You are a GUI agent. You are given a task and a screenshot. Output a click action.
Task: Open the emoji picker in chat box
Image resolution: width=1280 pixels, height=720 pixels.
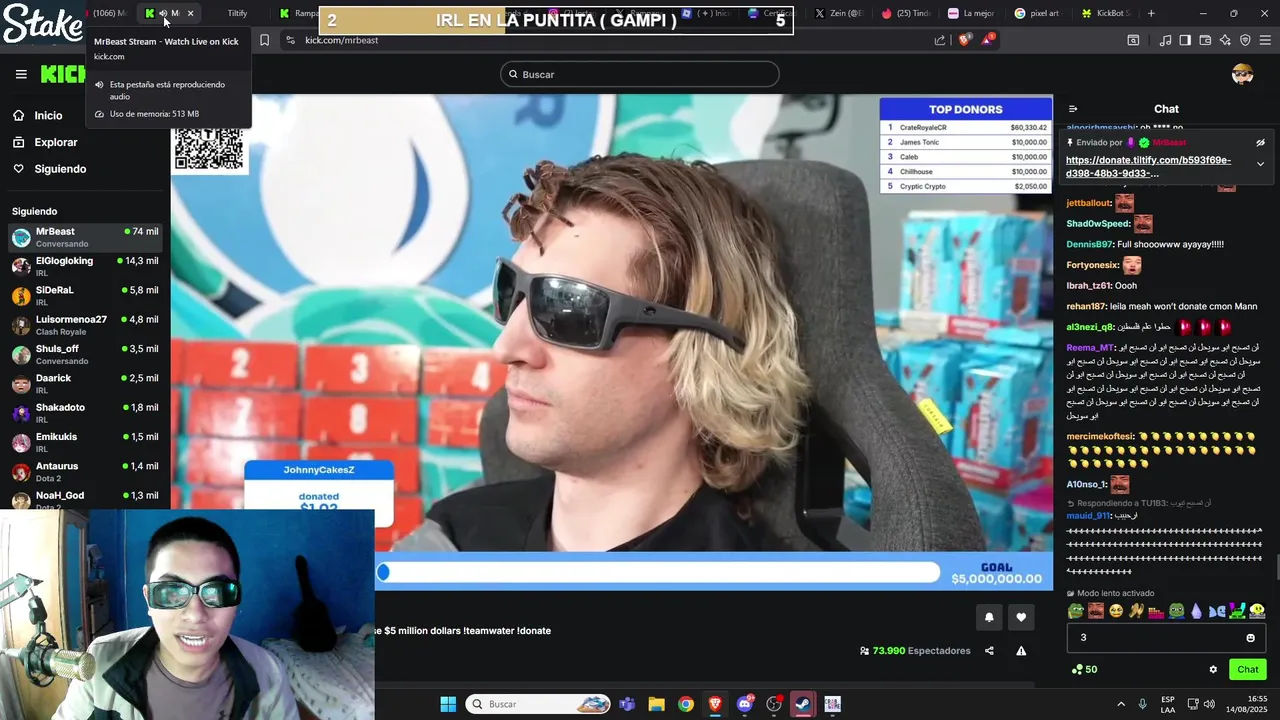coord(1250,638)
